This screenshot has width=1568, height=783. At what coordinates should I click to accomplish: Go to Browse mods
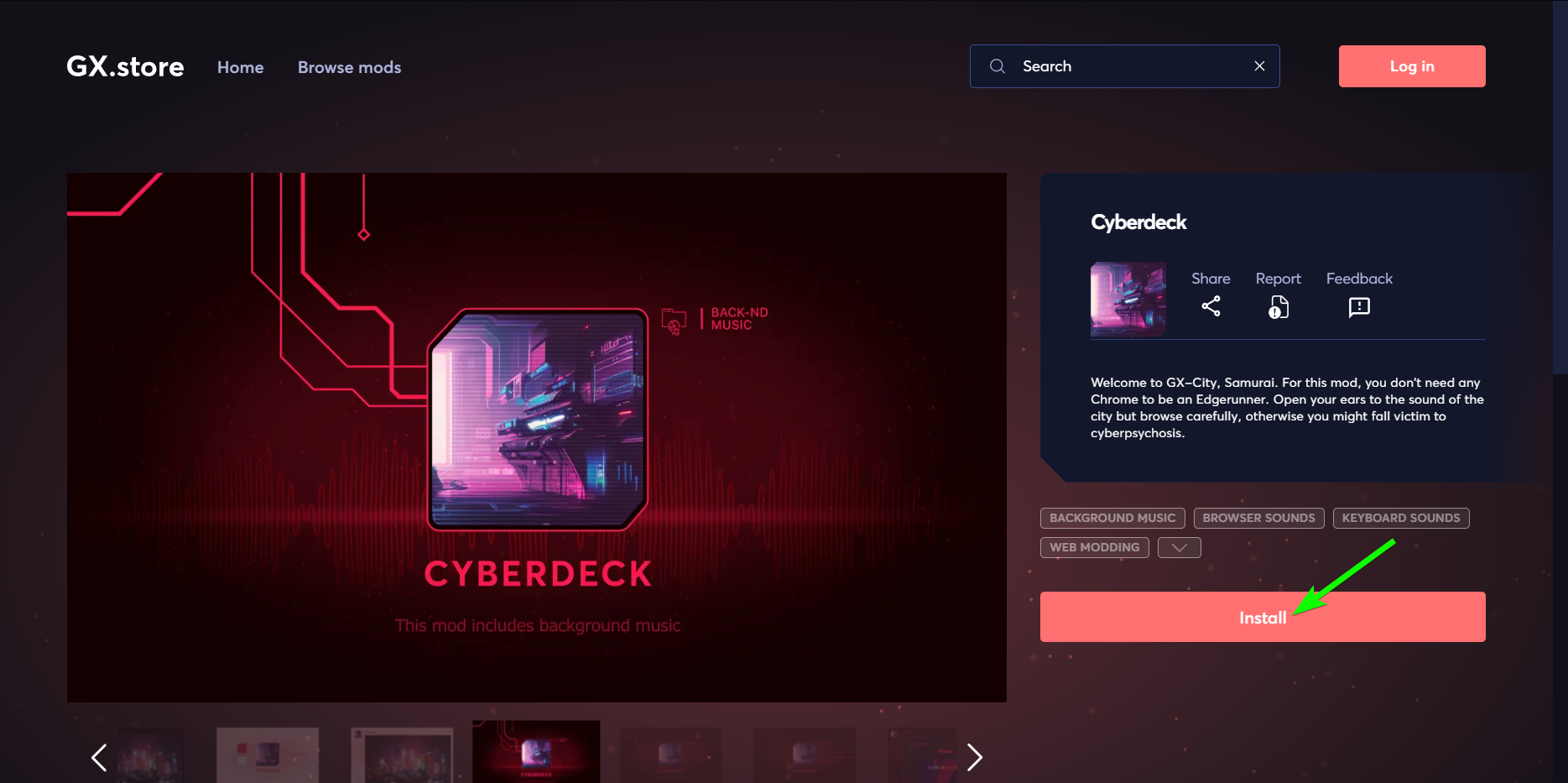point(349,67)
